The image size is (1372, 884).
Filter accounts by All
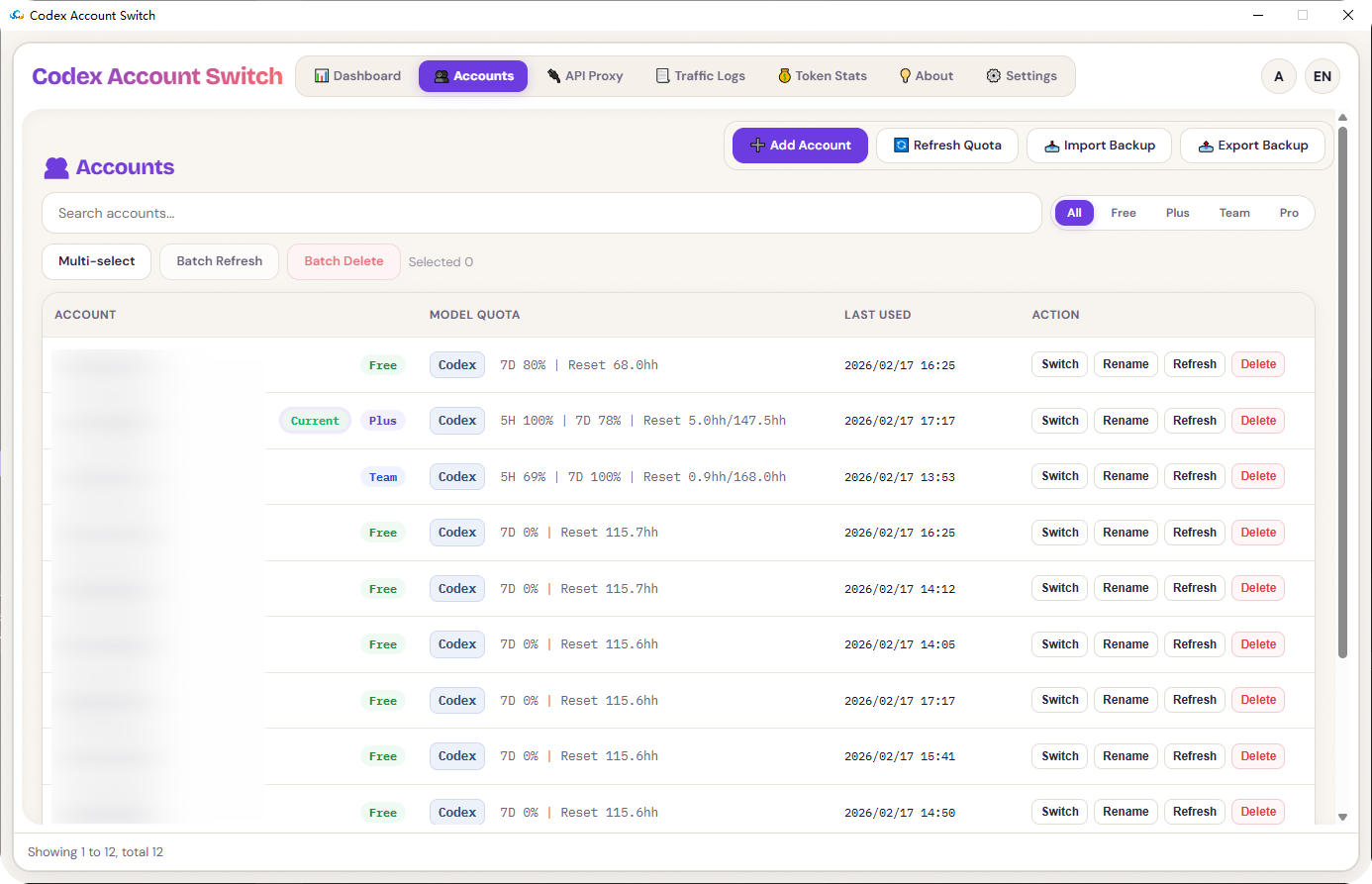[1074, 213]
